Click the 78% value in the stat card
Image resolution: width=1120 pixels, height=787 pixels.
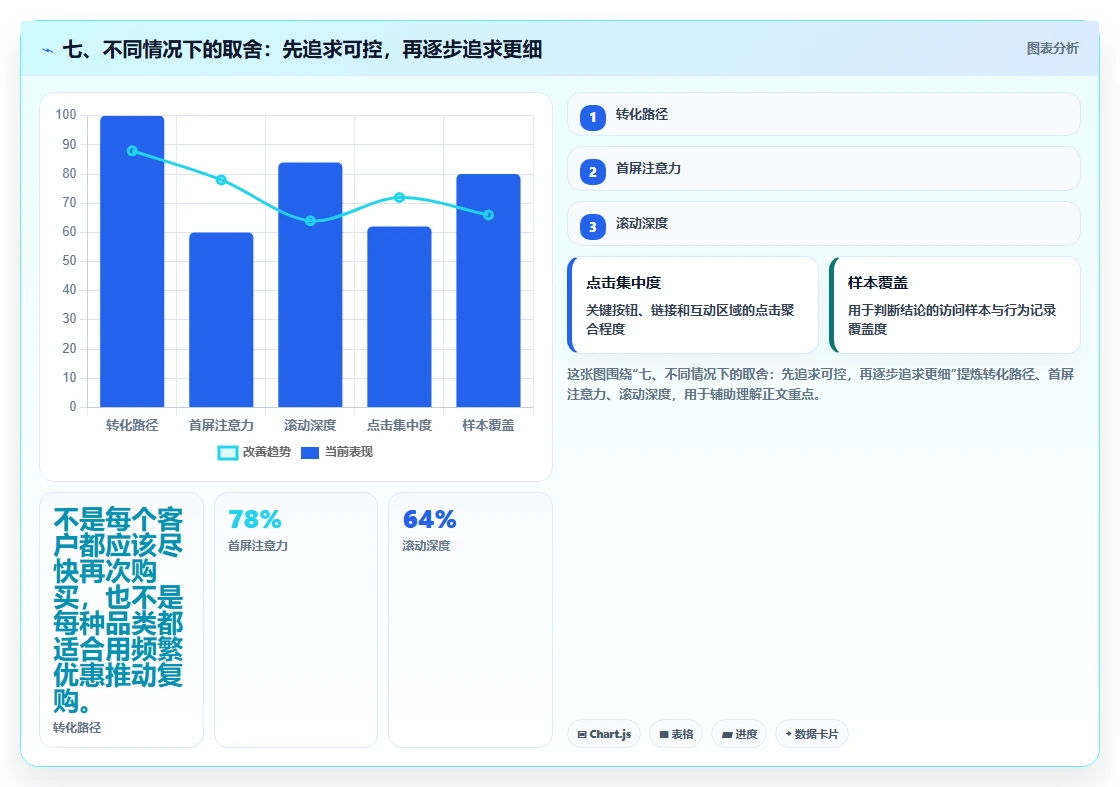pos(255,519)
